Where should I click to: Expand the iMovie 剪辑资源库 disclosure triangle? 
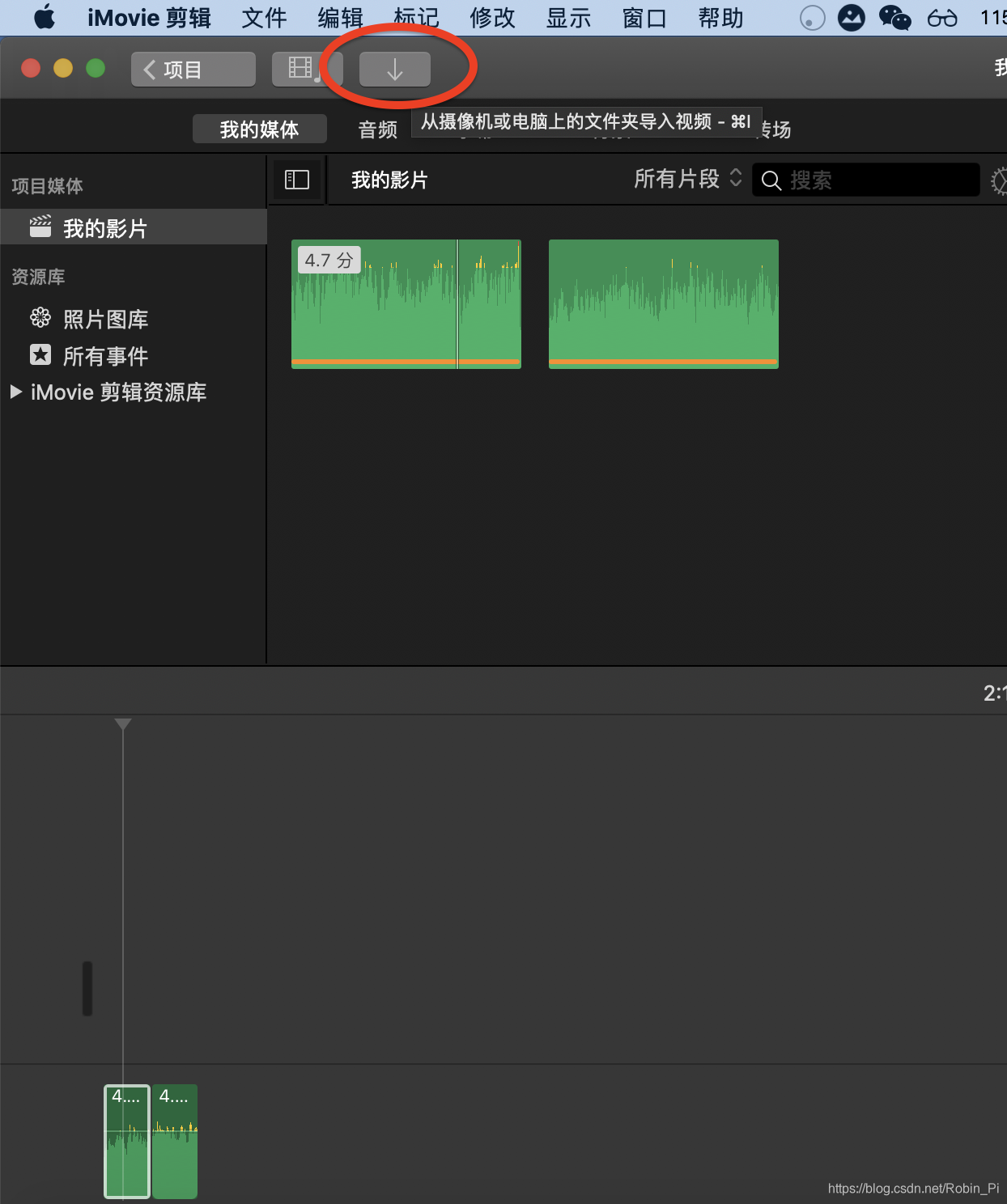click(x=15, y=392)
